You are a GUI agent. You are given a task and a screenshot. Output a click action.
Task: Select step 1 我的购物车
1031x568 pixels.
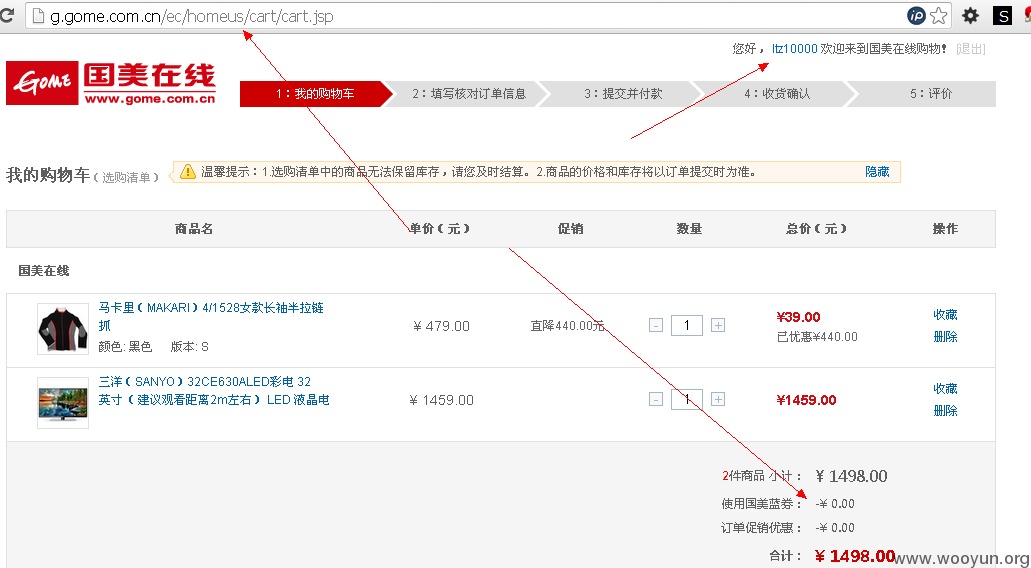click(316, 93)
